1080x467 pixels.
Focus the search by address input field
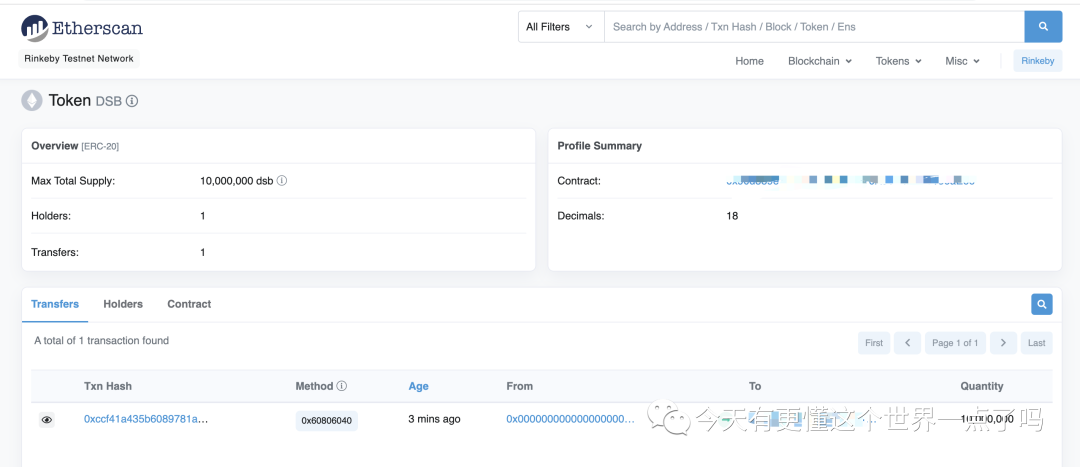(814, 27)
